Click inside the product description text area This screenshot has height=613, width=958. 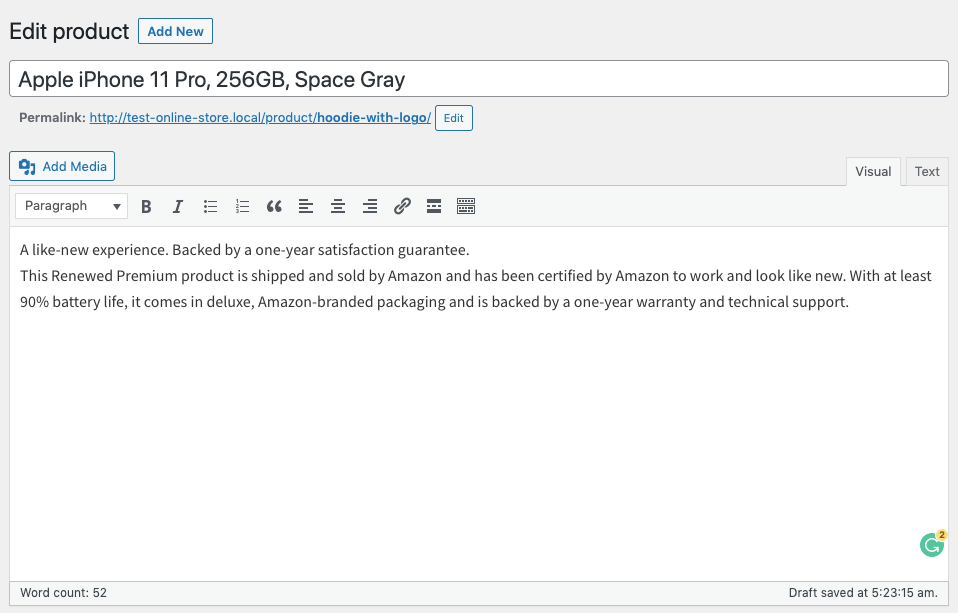pyautogui.click(x=479, y=403)
